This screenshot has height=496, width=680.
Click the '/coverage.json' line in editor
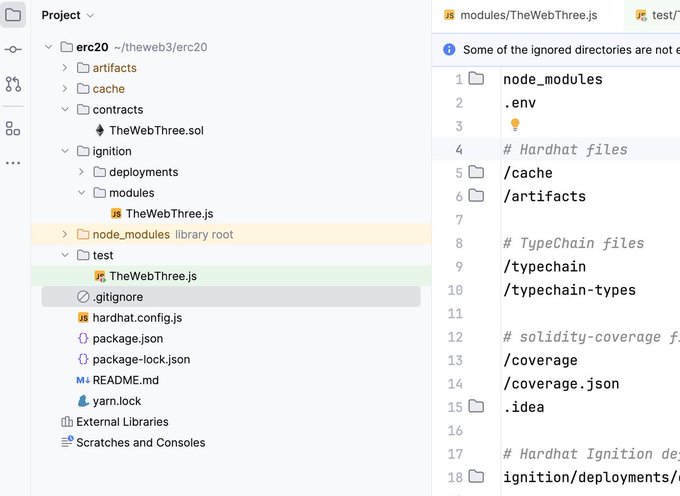click(561, 384)
